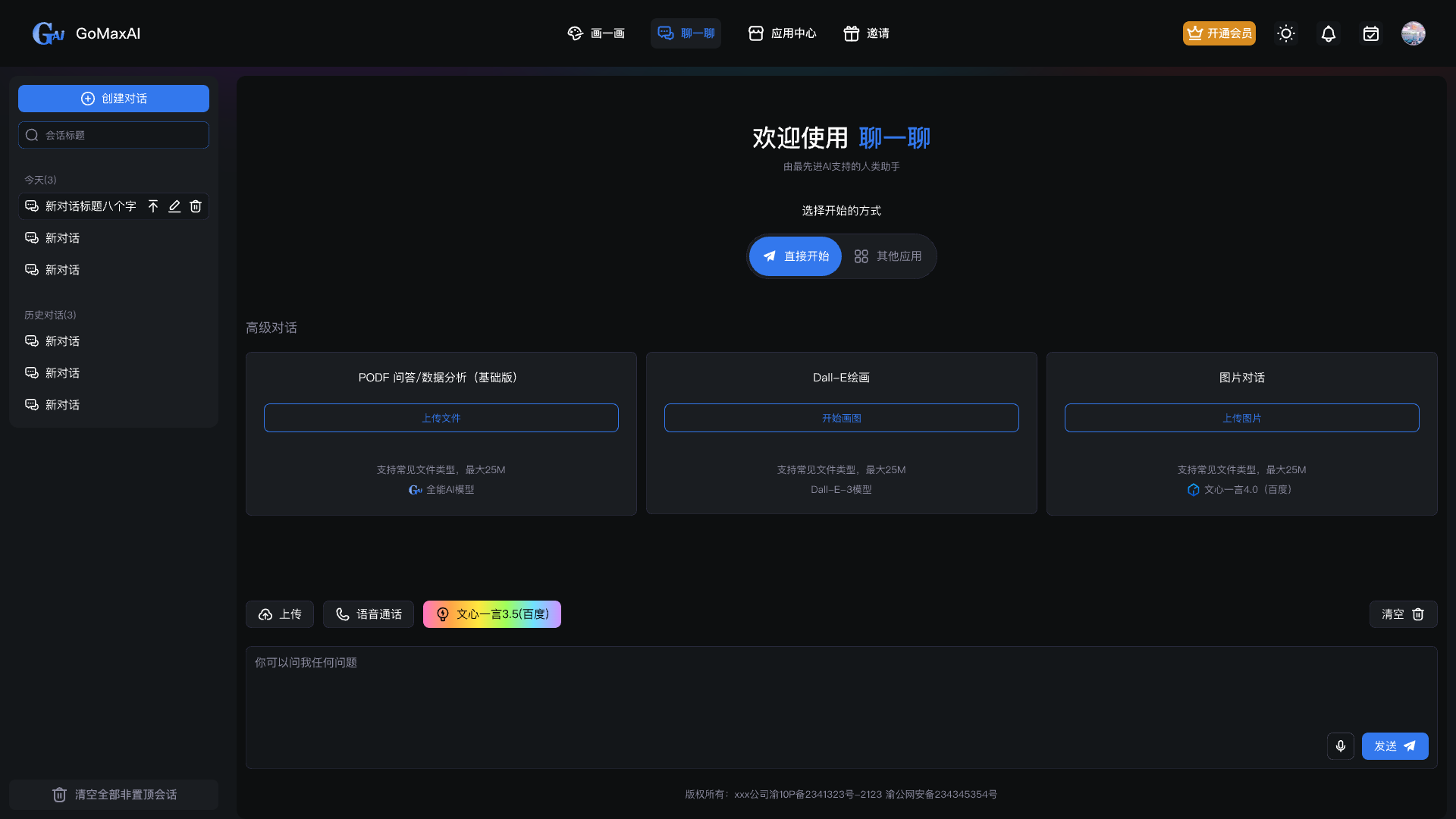Open the user avatar menu
The height and width of the screenshot is (819, 1456).
click(x=1413, y=33)
